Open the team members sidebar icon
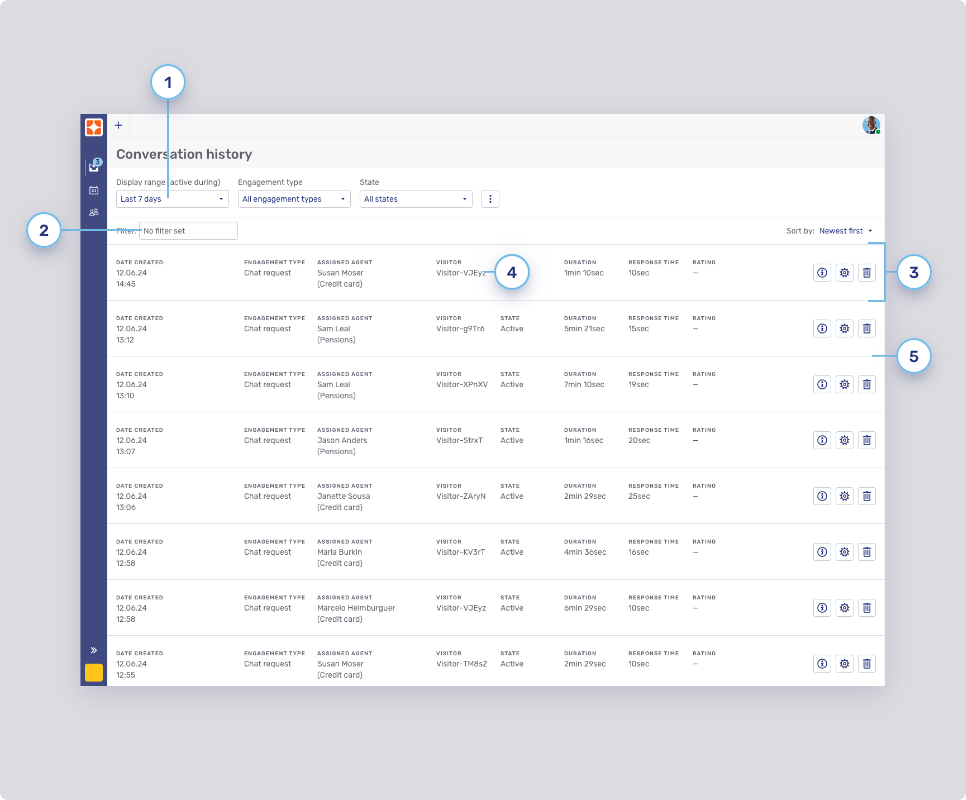This screenshot has width=966, height=800. (x=94, y=212)
